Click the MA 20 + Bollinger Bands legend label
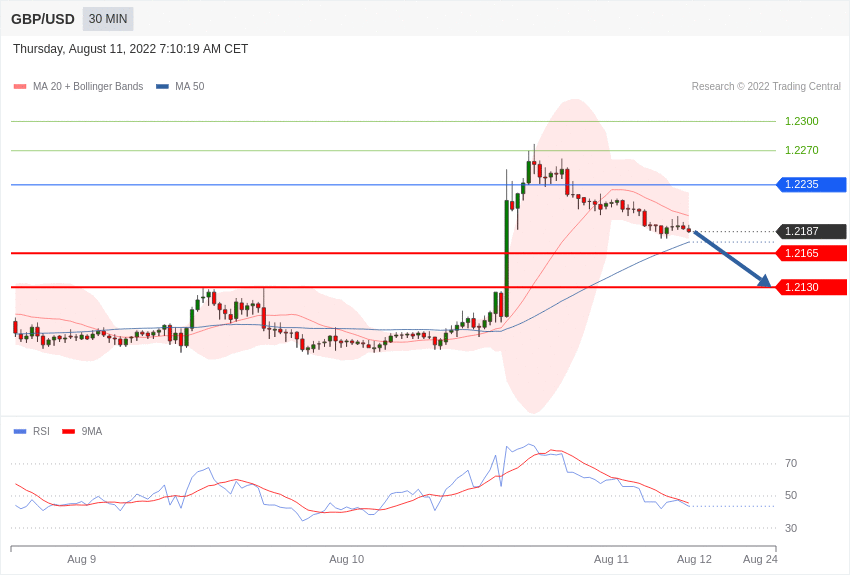The image size is (850, 576). 88,86
